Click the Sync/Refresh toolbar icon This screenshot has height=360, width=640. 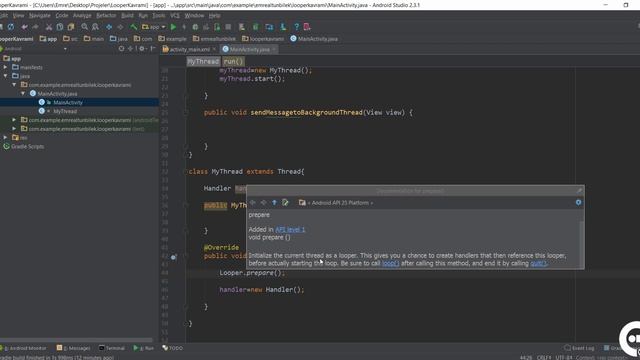pos(11,27)
